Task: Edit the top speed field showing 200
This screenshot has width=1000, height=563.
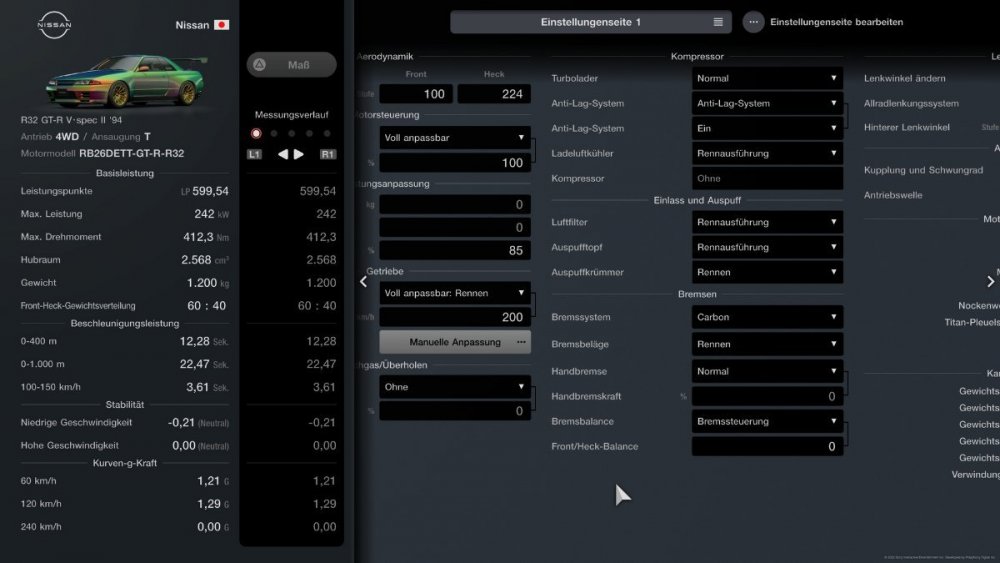Action: 455,317
